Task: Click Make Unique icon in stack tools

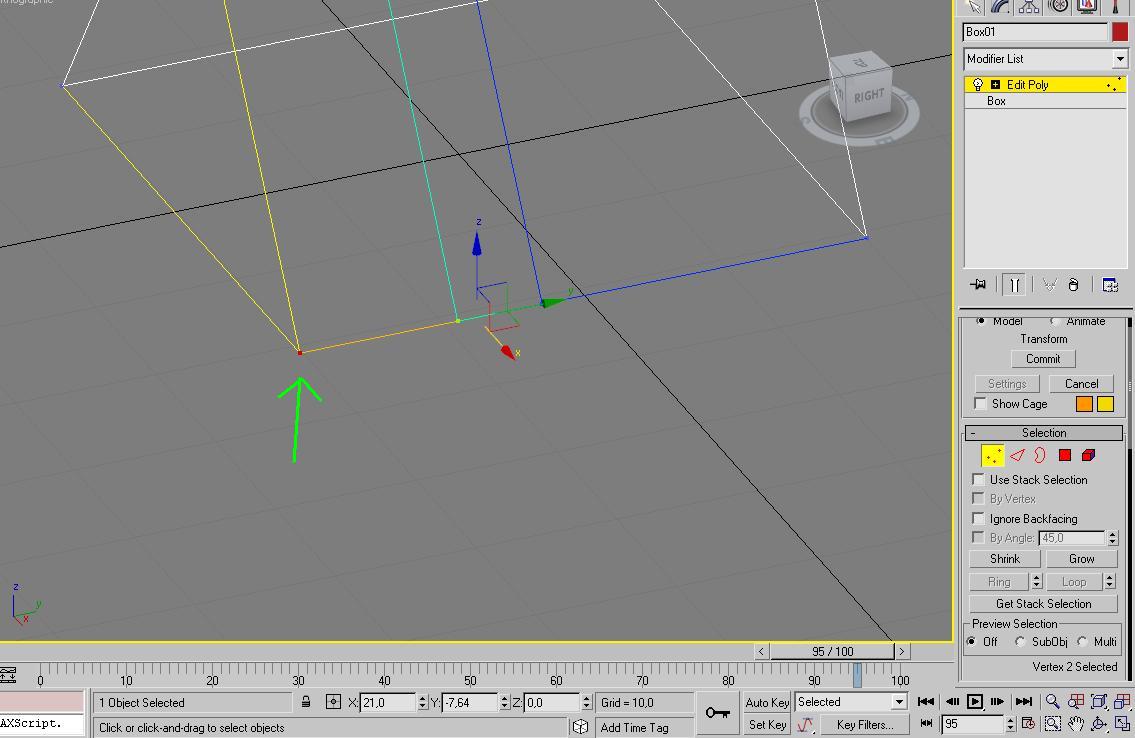Action: [1049, 285]
